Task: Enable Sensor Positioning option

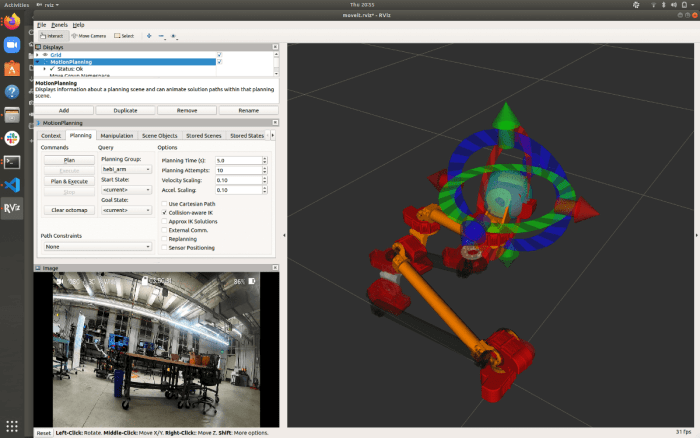Action: pyautogui.click(x=164, y=247)
